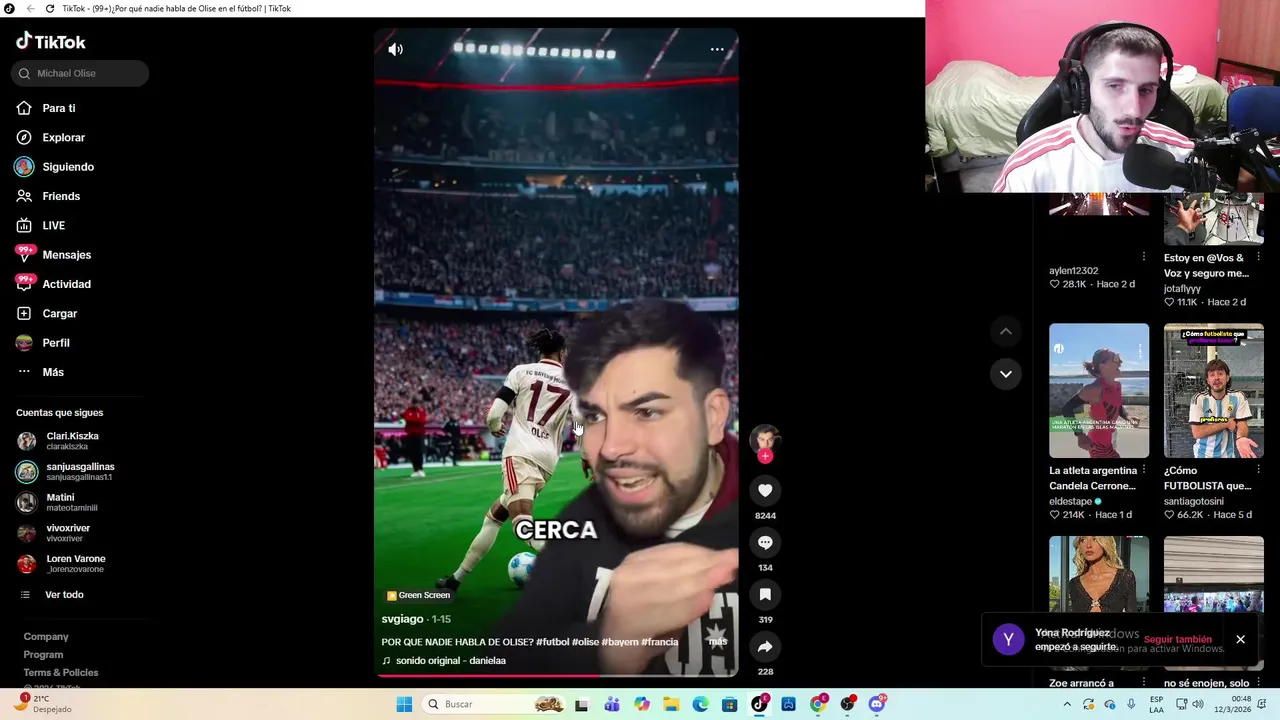Share the video with arrow icon
Screen dimensions: 1280x720
tap(765, 646)
